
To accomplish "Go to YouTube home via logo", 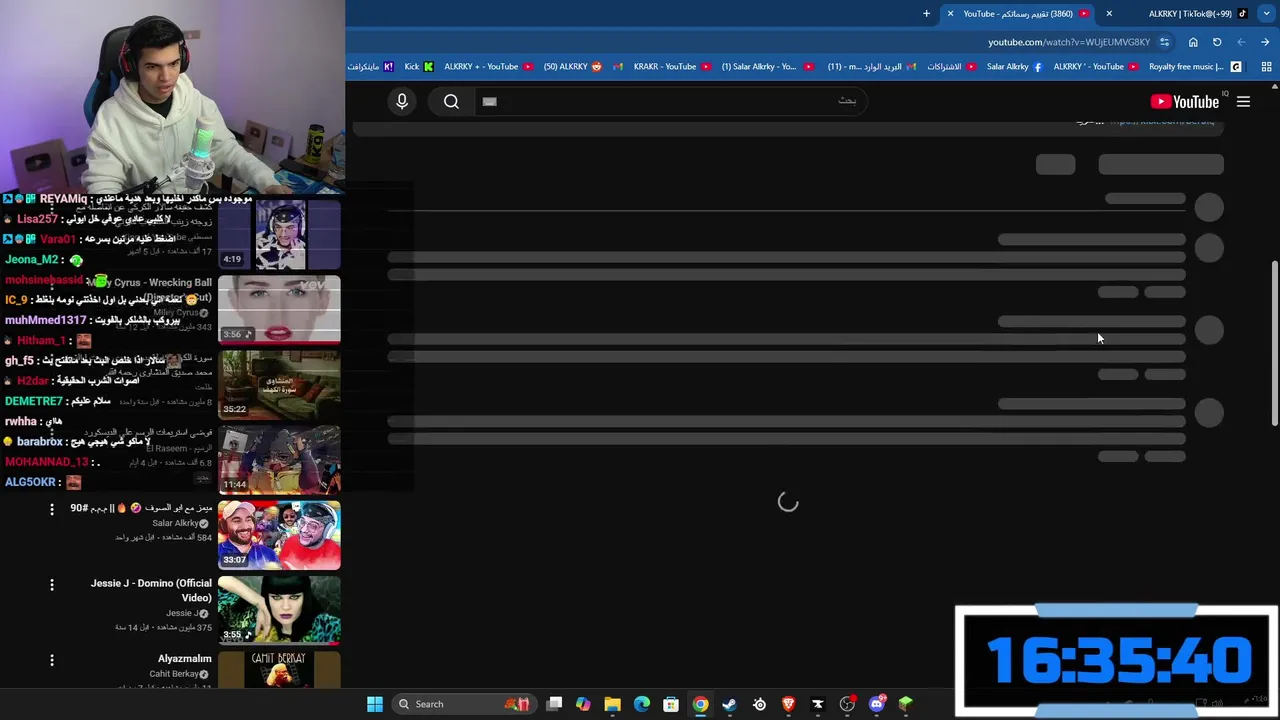I will (1185, 102).
